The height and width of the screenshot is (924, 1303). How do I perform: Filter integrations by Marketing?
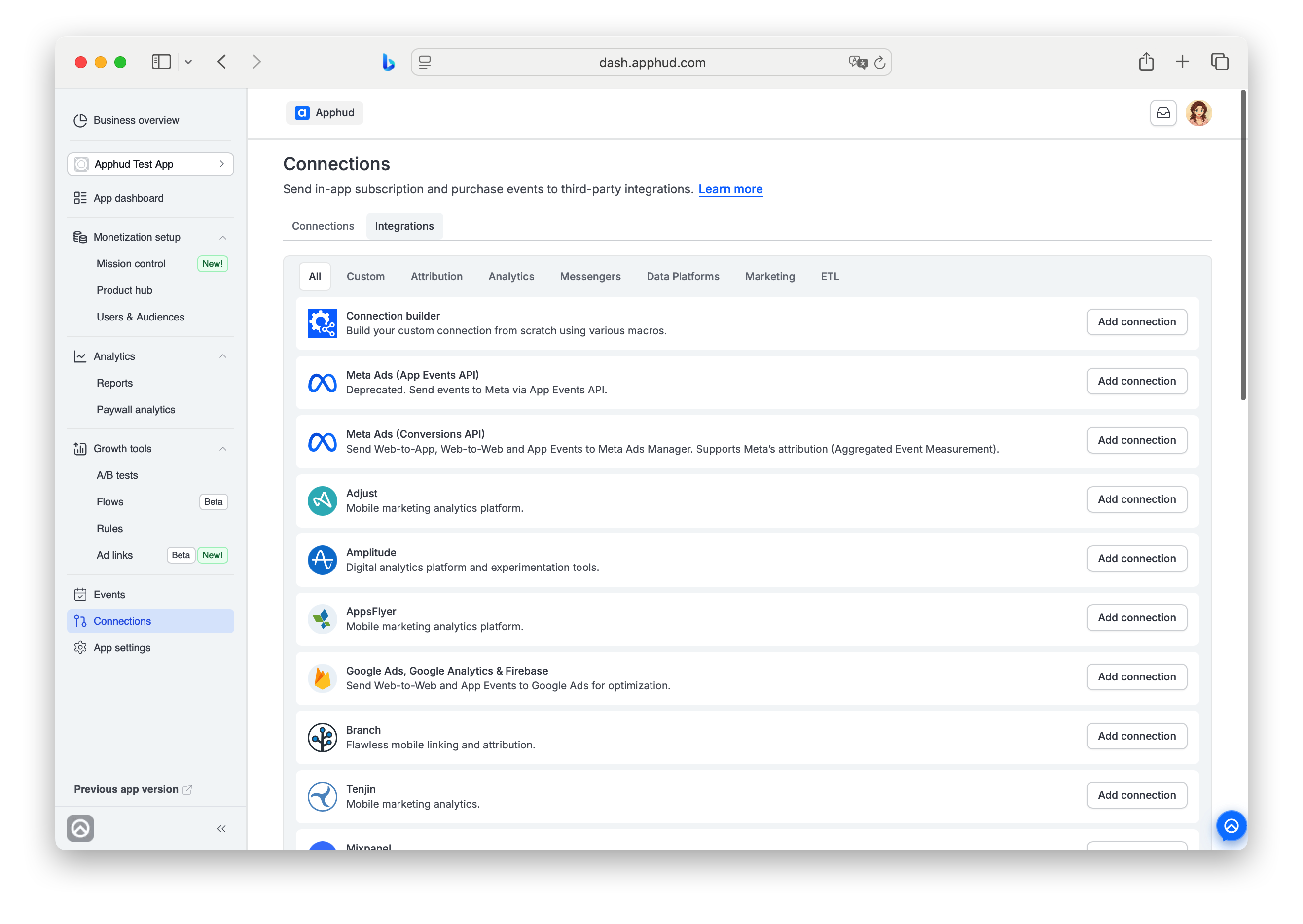[x=770, y=277]
